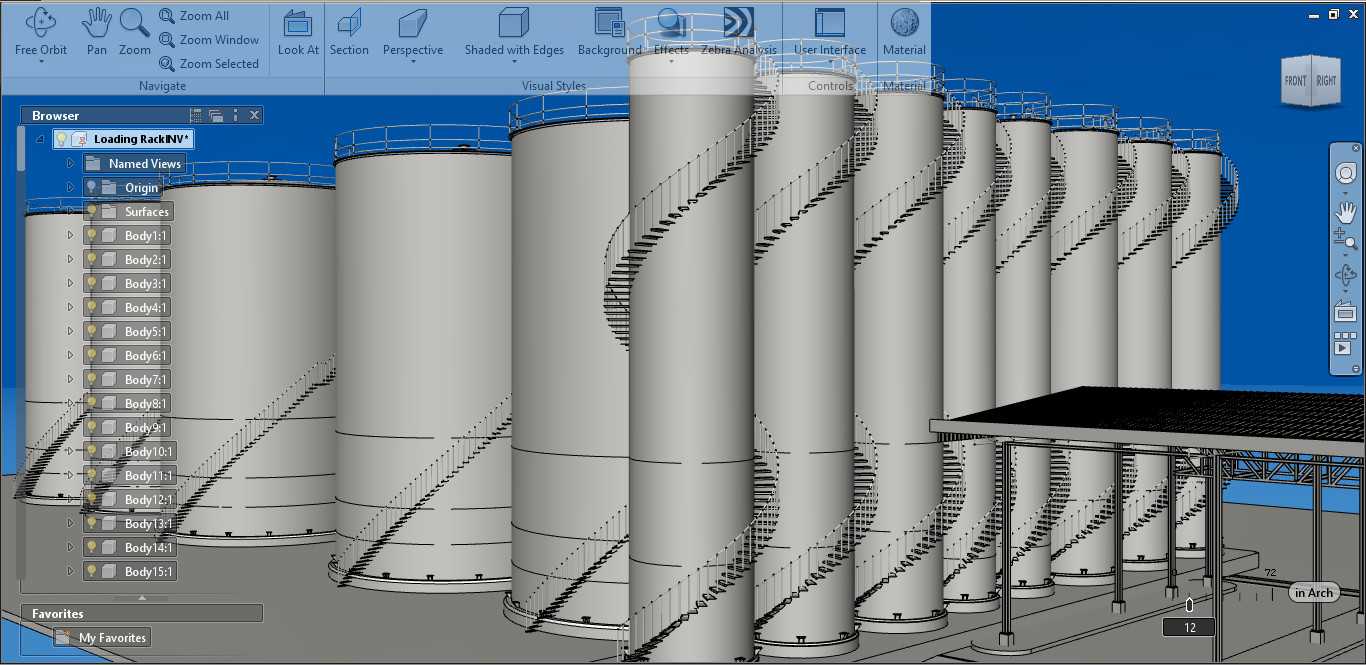Click the Effects icon
Image resolution: width=1366 pixels, height=665 pixels.
pyautogui.click(x=671, y=23)
